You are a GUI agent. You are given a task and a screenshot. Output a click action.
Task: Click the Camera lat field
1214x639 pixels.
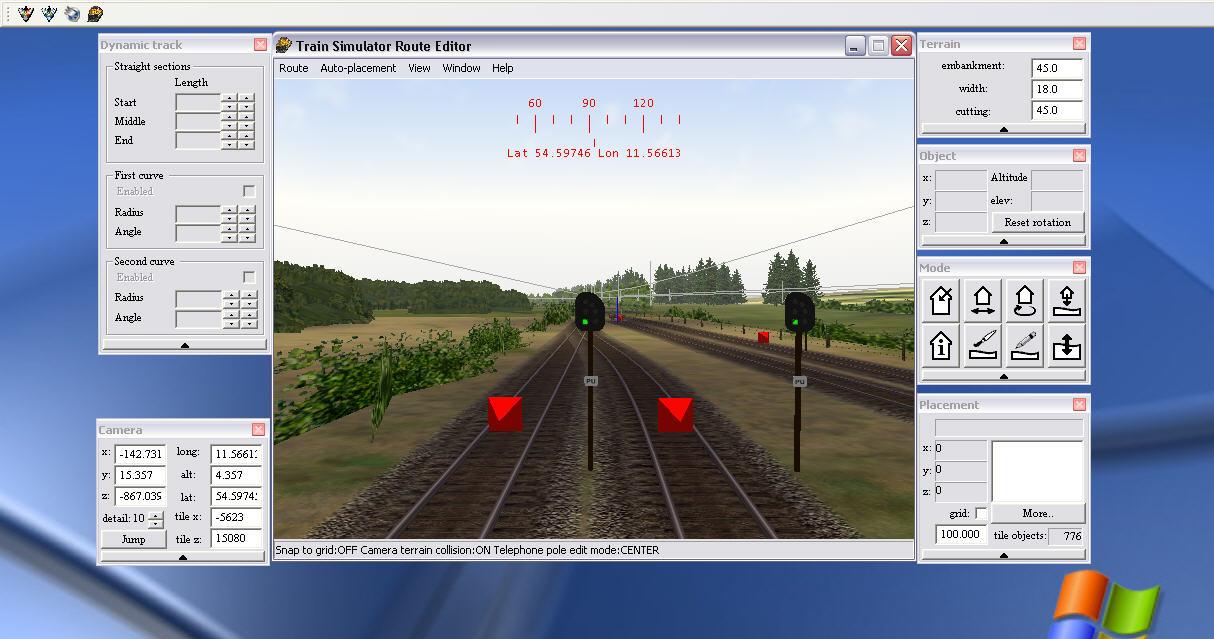pyautogui.click(x=236, y=496)
